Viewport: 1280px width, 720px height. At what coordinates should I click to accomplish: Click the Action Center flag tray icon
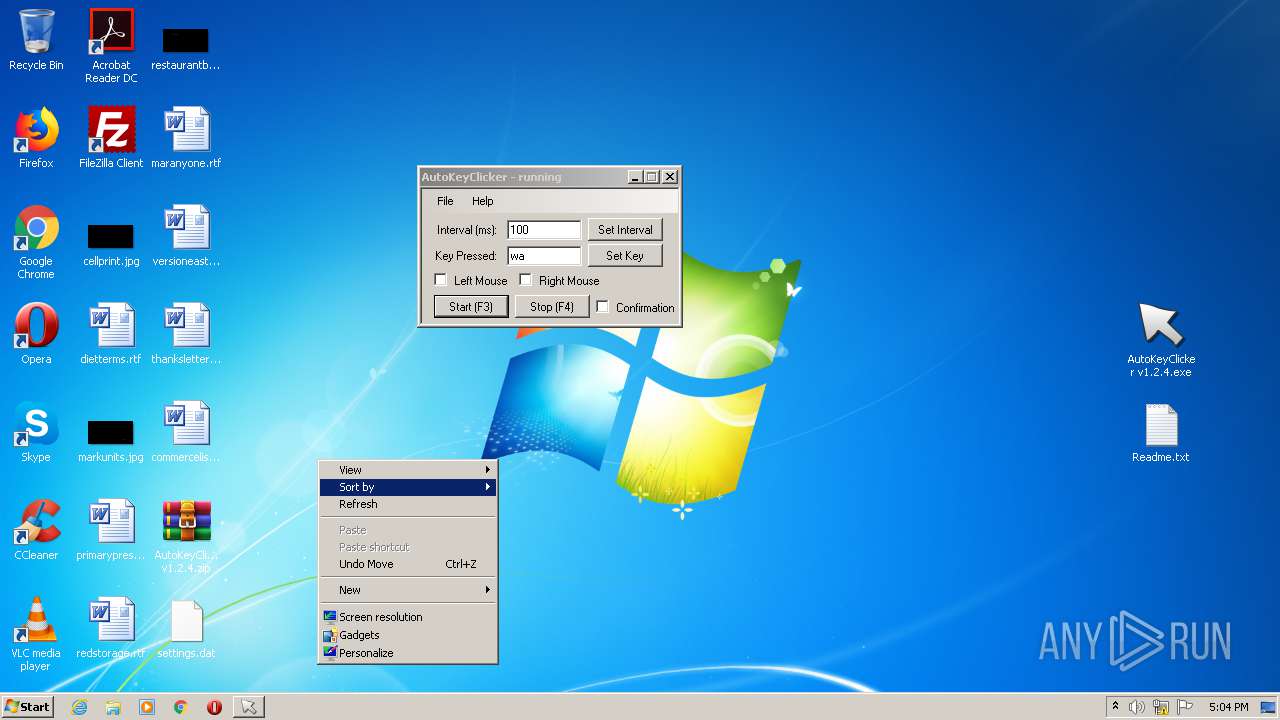1185,707
